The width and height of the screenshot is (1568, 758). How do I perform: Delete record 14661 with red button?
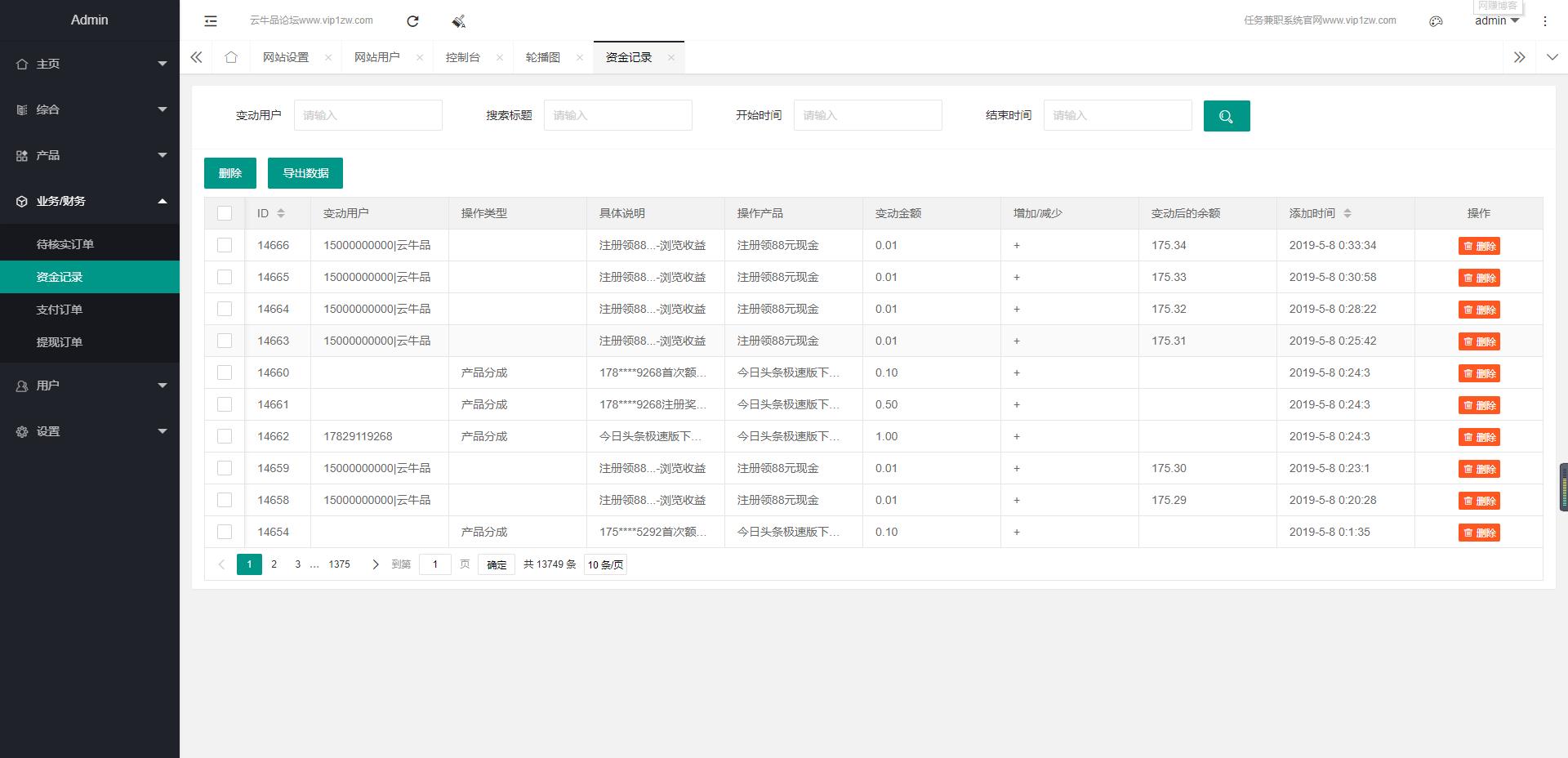pos(1479,405)
